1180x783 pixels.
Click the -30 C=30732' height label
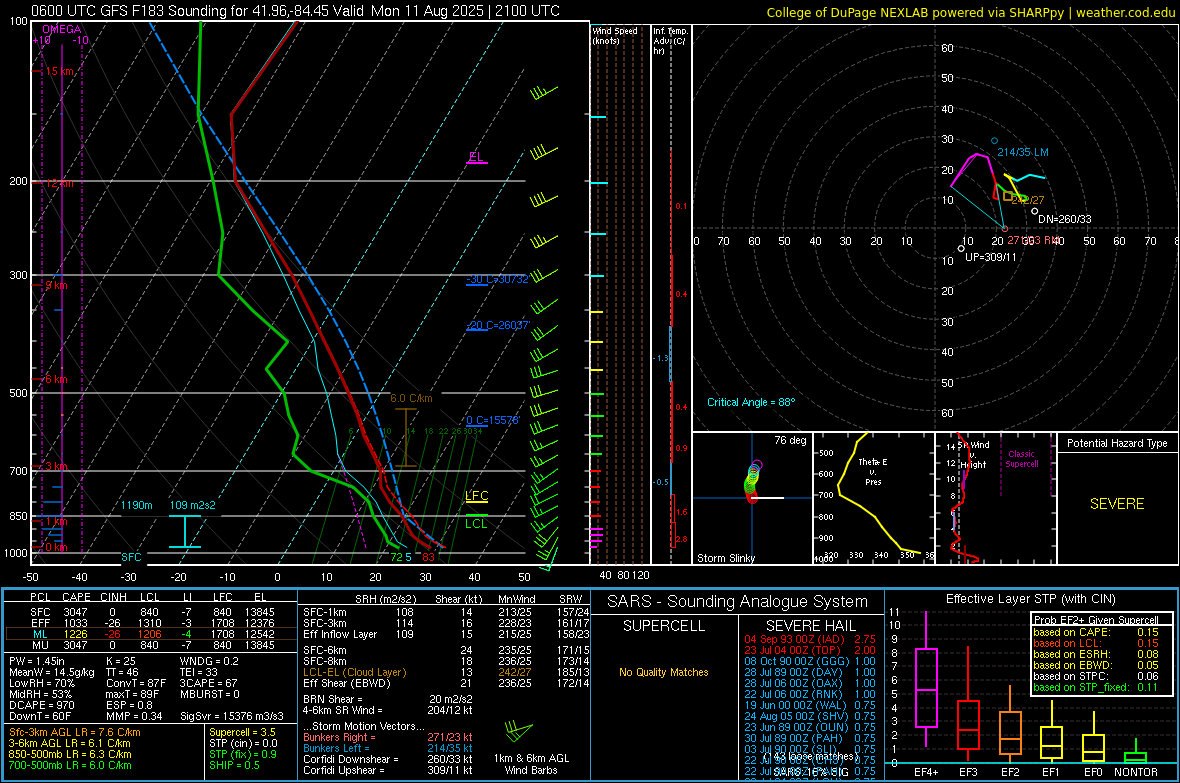497,279
